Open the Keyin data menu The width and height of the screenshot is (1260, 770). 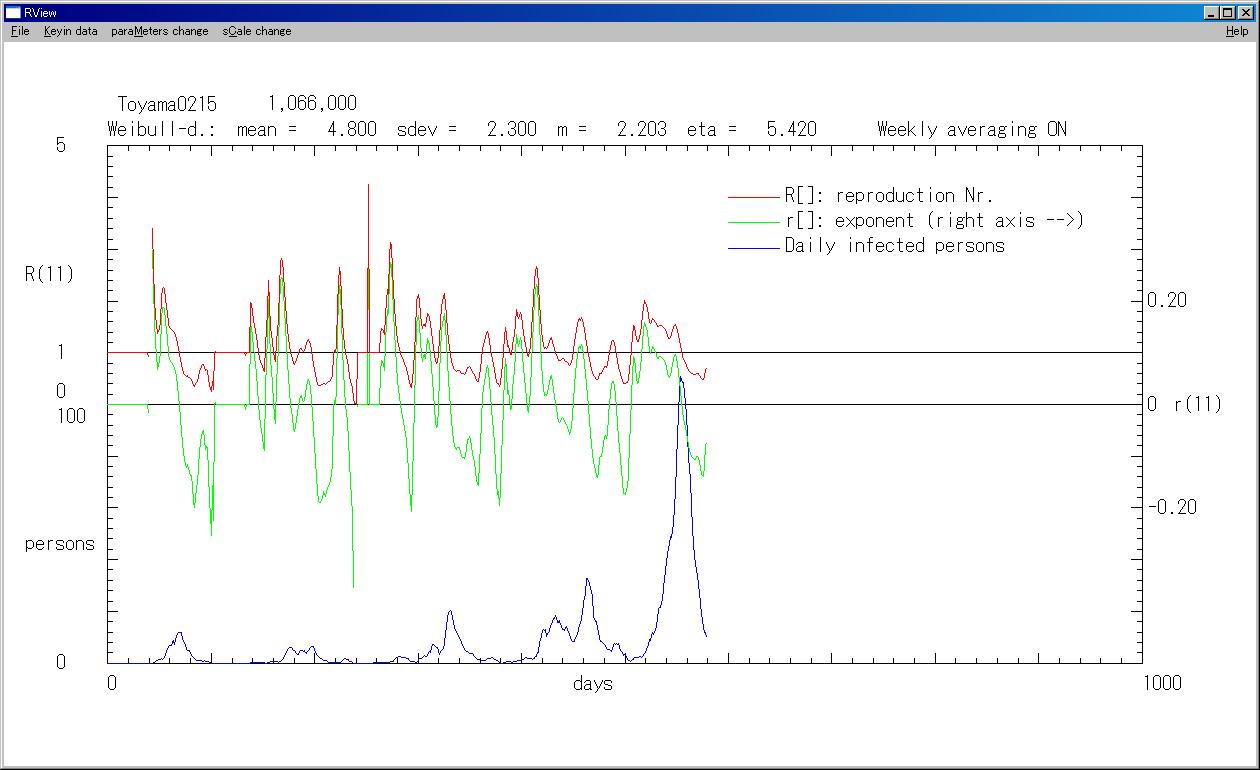point(70,31)
